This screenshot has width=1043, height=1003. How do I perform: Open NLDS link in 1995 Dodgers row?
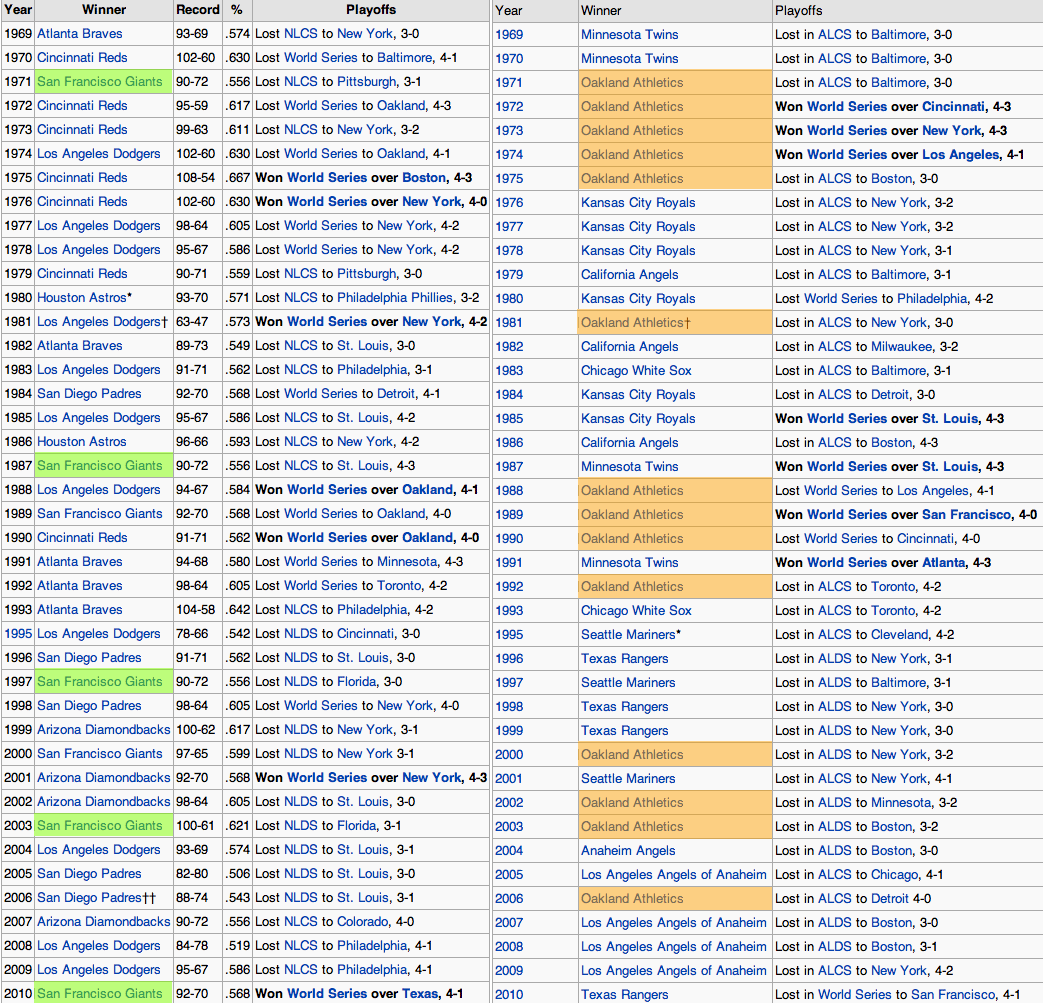[301, 634]
